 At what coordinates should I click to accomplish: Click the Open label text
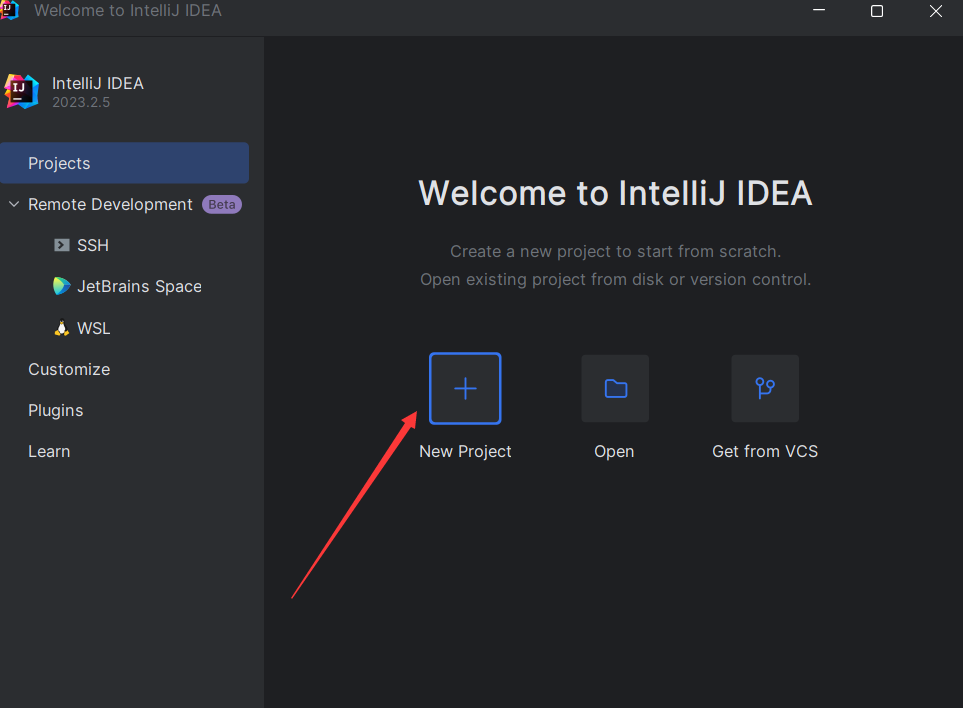click(614, 452)
